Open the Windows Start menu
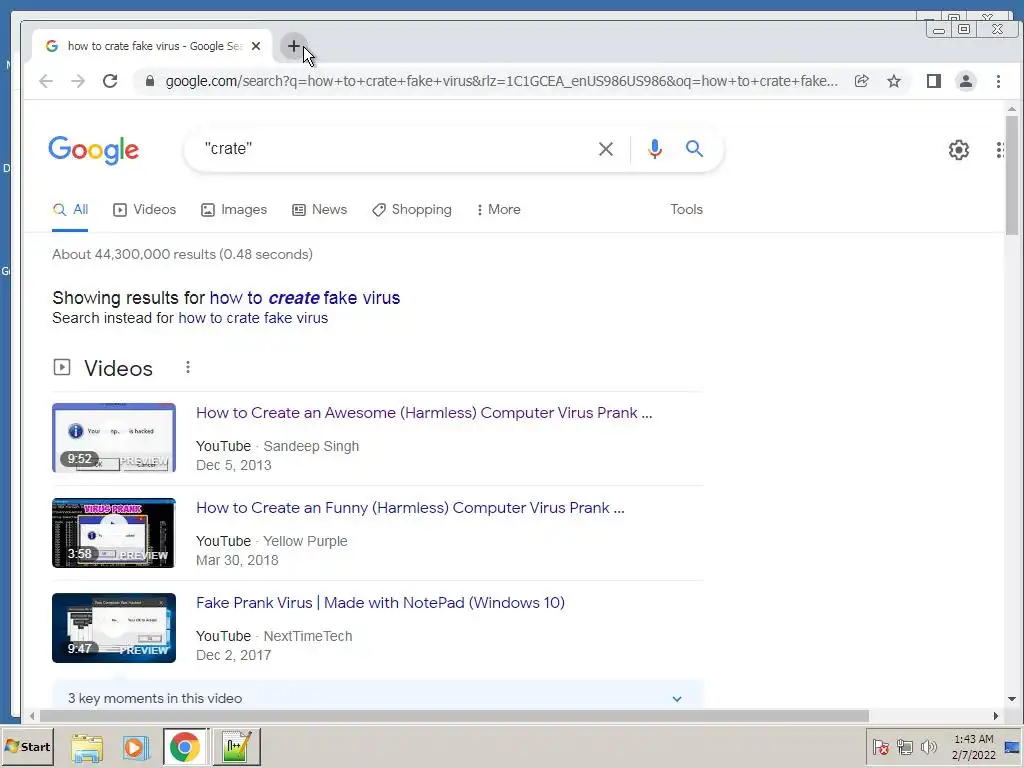Image resolution: width=1024 pixels, height=768 pixels. (27, 746)
